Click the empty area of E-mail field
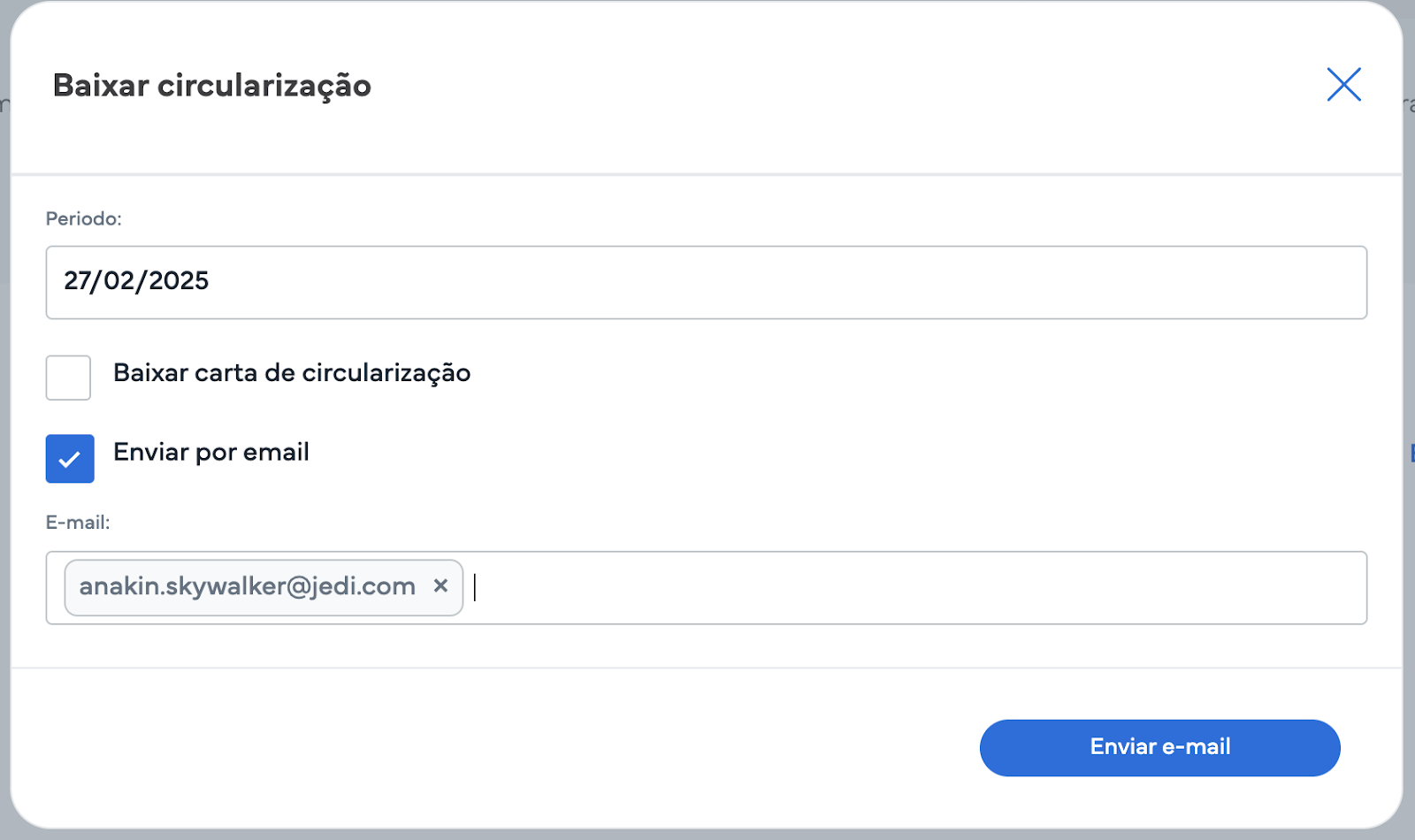This screenshot has height=840, width=1415. coord(920,588)
